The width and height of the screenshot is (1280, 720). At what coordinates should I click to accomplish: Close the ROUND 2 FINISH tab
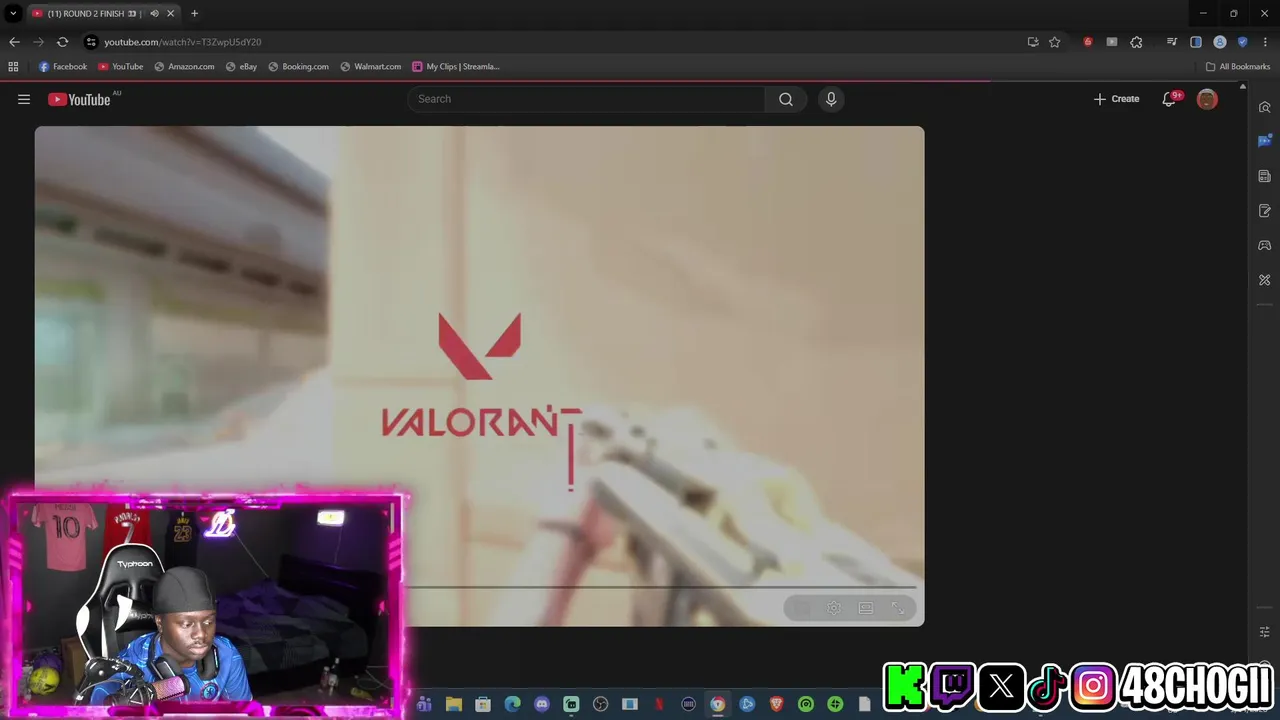170,13
